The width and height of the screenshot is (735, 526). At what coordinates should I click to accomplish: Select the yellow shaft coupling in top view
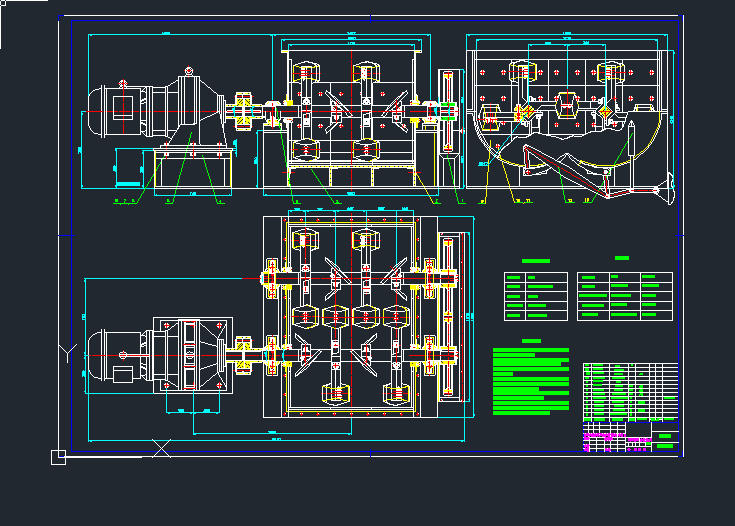pyautogui.click(x=244, y=356)
